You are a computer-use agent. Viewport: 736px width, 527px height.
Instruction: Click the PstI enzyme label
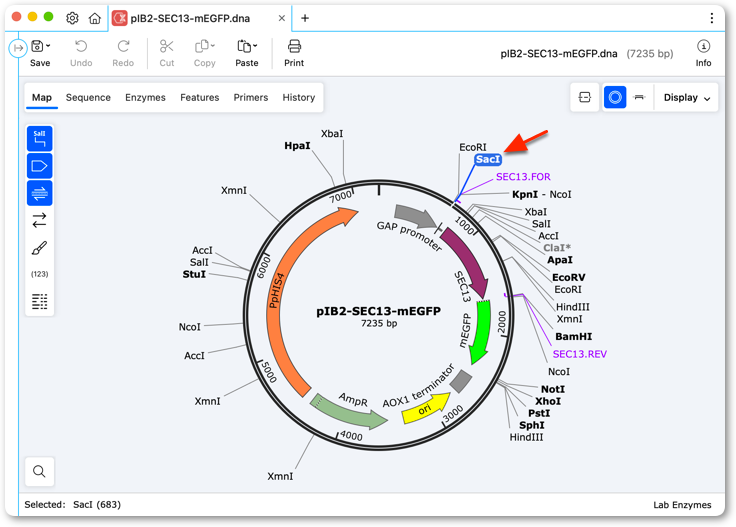pos(539,413)
